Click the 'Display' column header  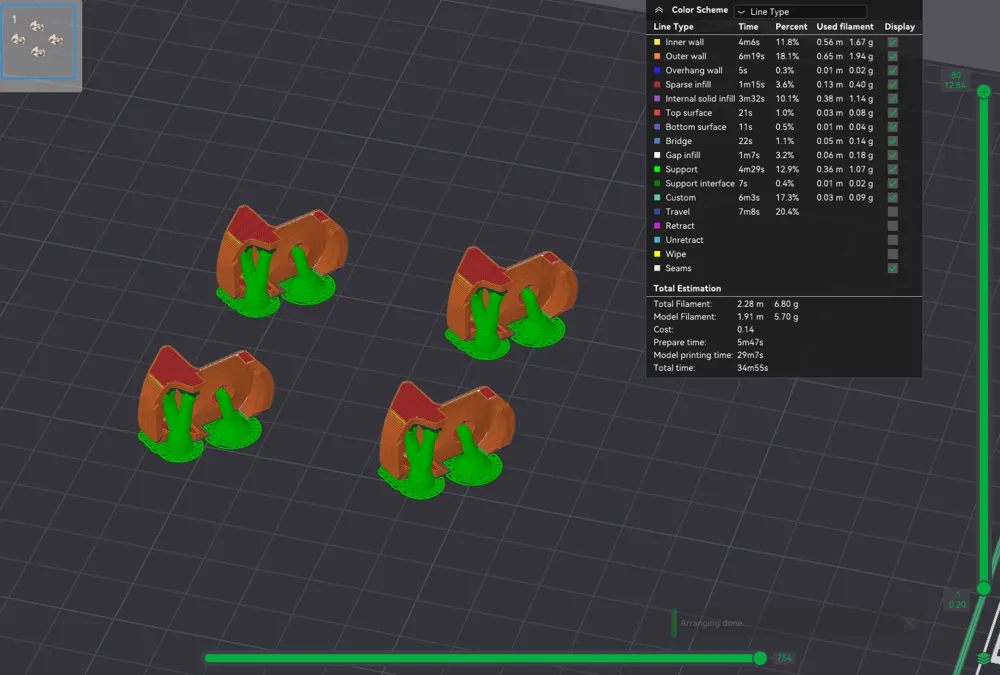coord(899,27)
